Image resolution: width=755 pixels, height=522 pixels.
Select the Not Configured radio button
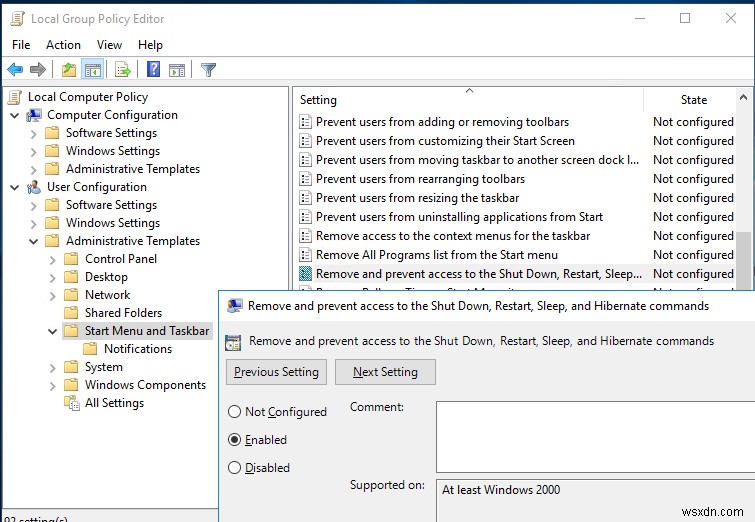[234, 412]
